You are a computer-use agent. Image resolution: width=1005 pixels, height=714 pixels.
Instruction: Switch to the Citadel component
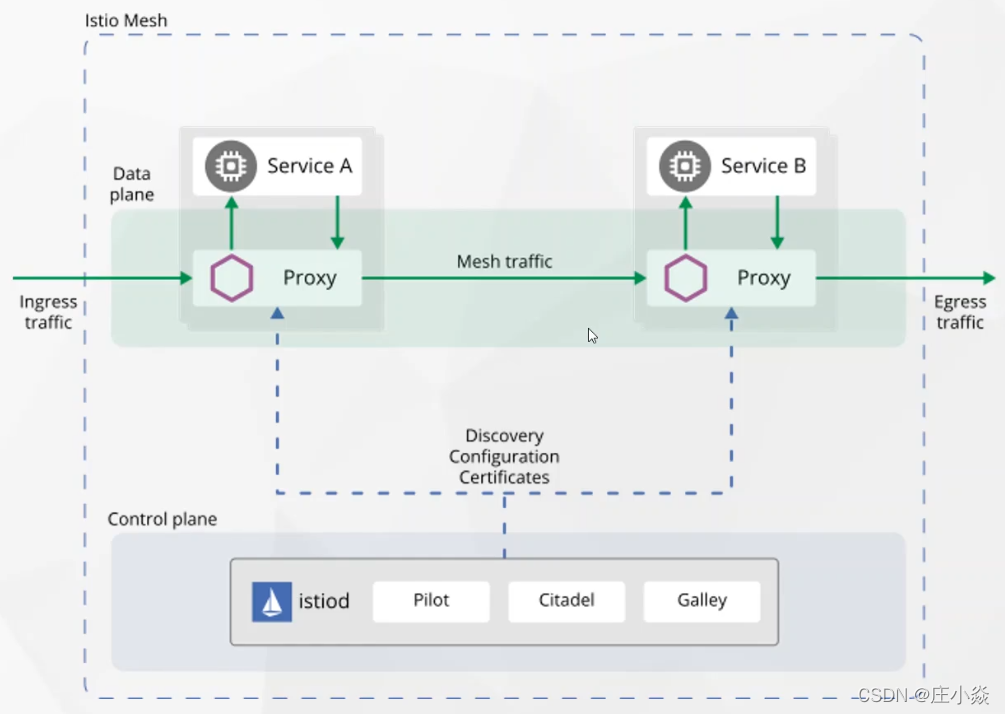coord(566,600)
